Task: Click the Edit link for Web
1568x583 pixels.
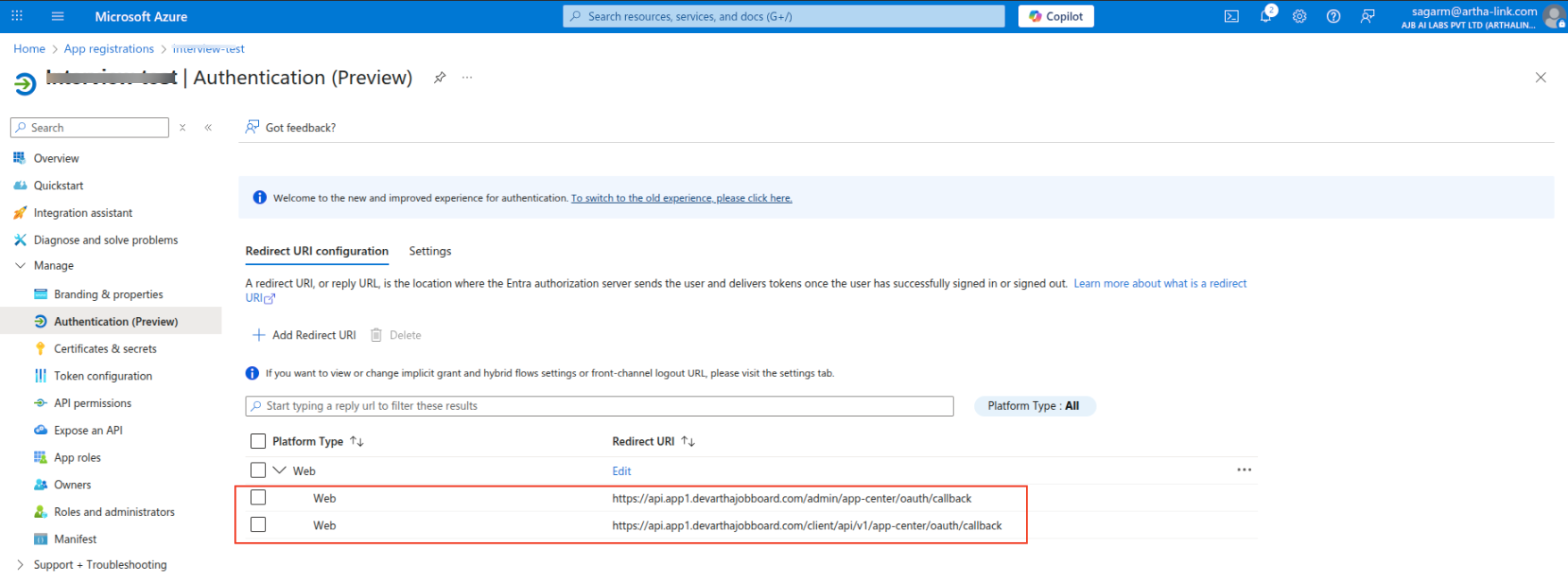Action: pos(621,471)
